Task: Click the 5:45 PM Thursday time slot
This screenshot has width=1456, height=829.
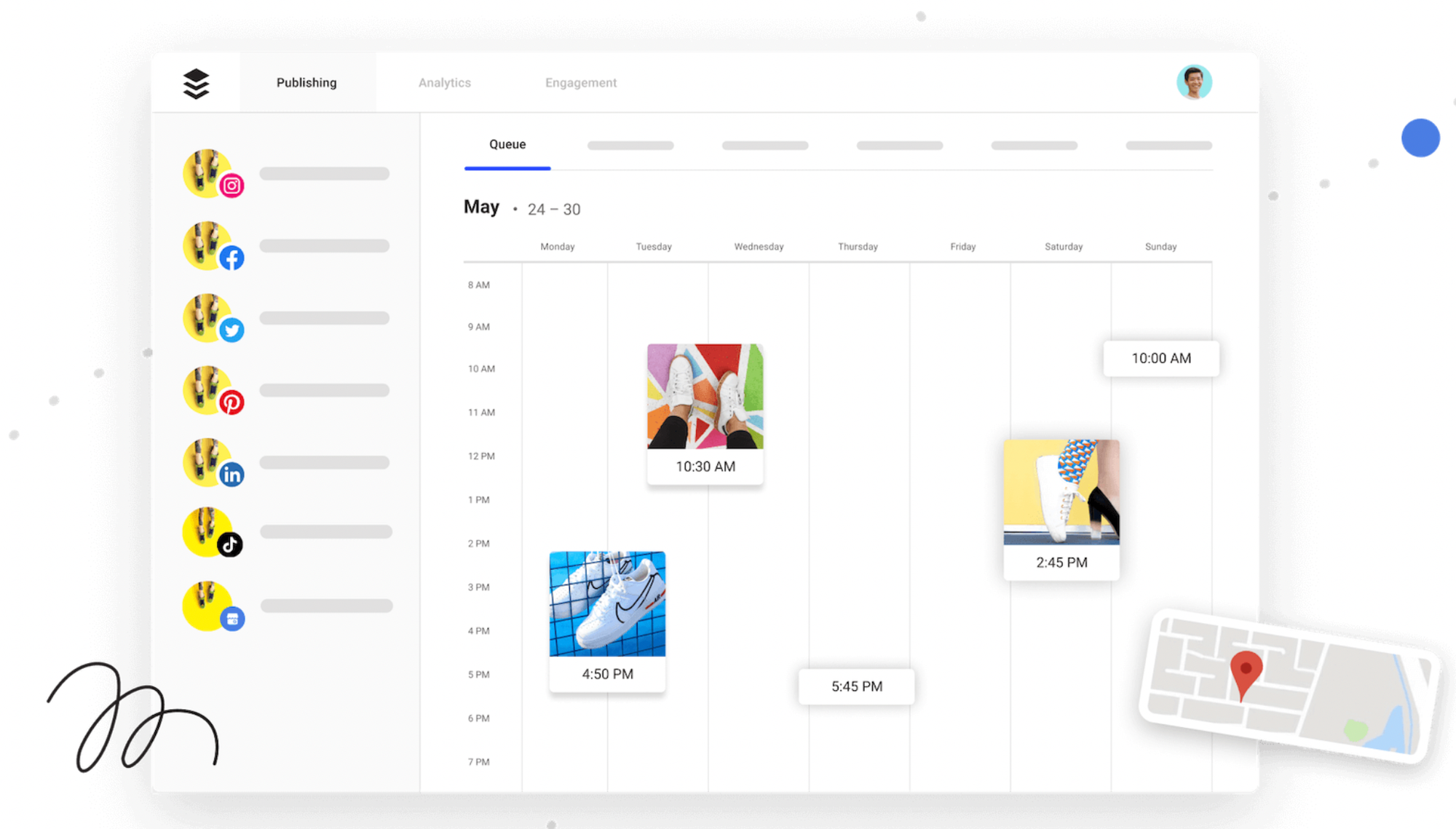Action: tap(857, 686)
